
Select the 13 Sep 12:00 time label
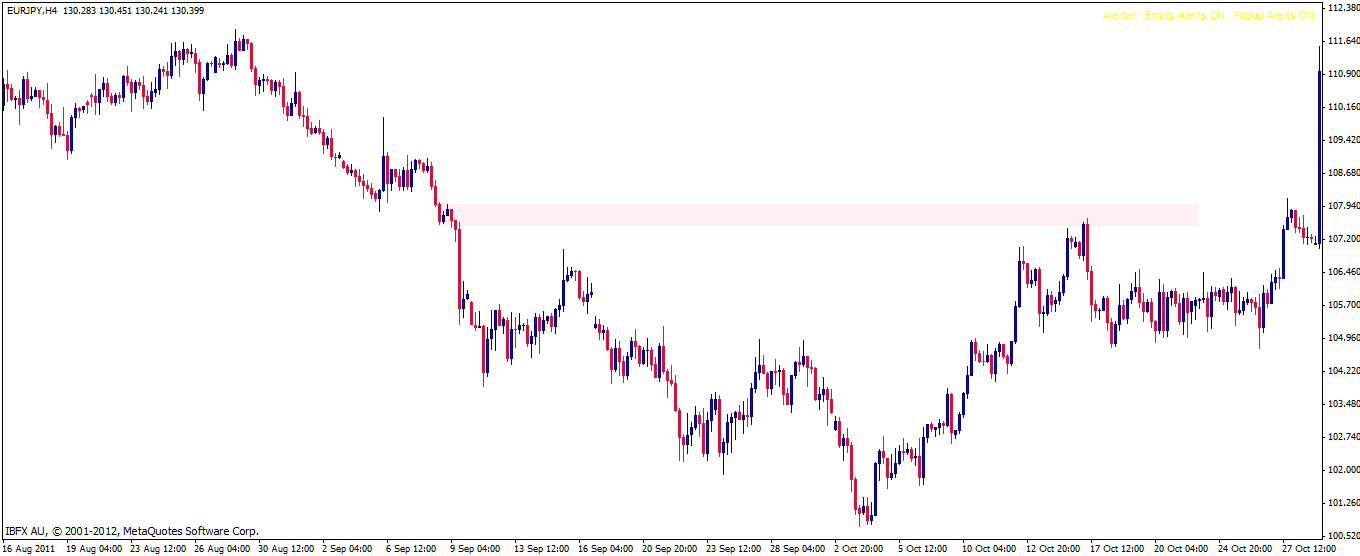540,548
